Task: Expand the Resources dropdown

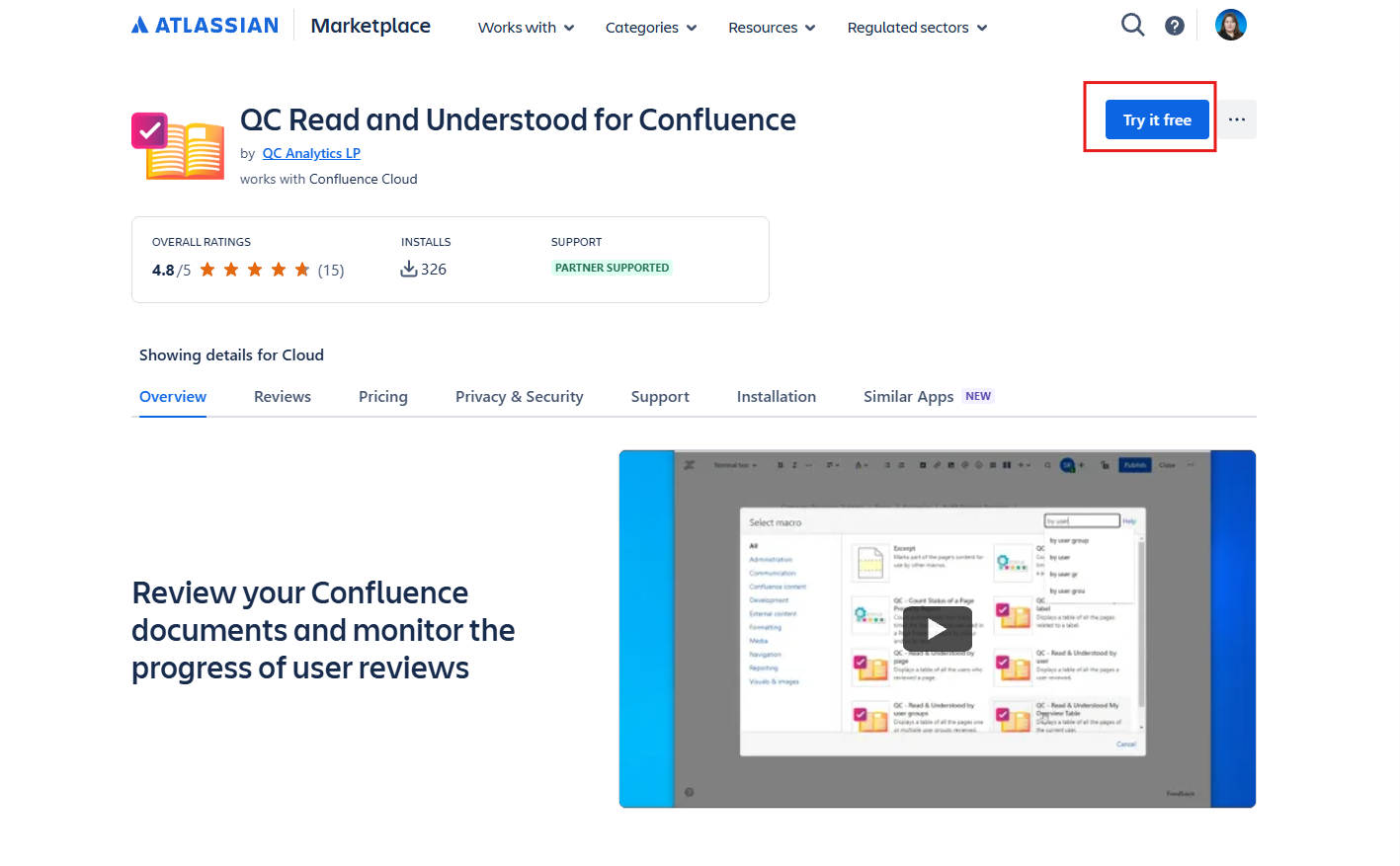Action: pos(772,28)
